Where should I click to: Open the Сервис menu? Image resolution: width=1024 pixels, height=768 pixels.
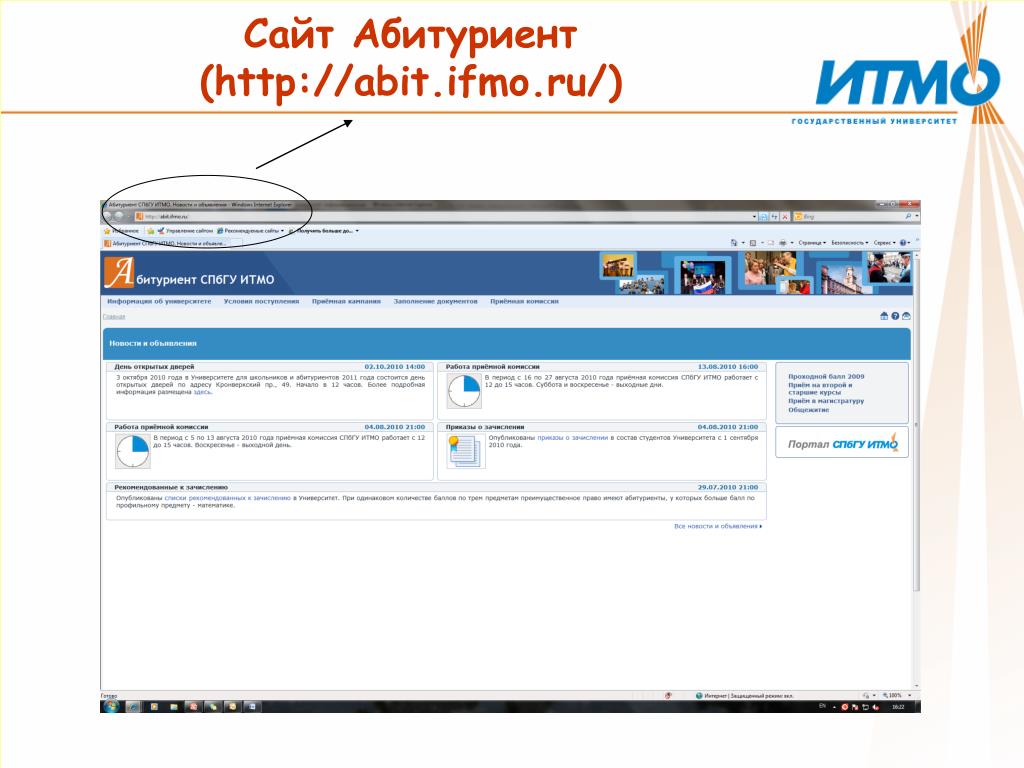(884, 243)
